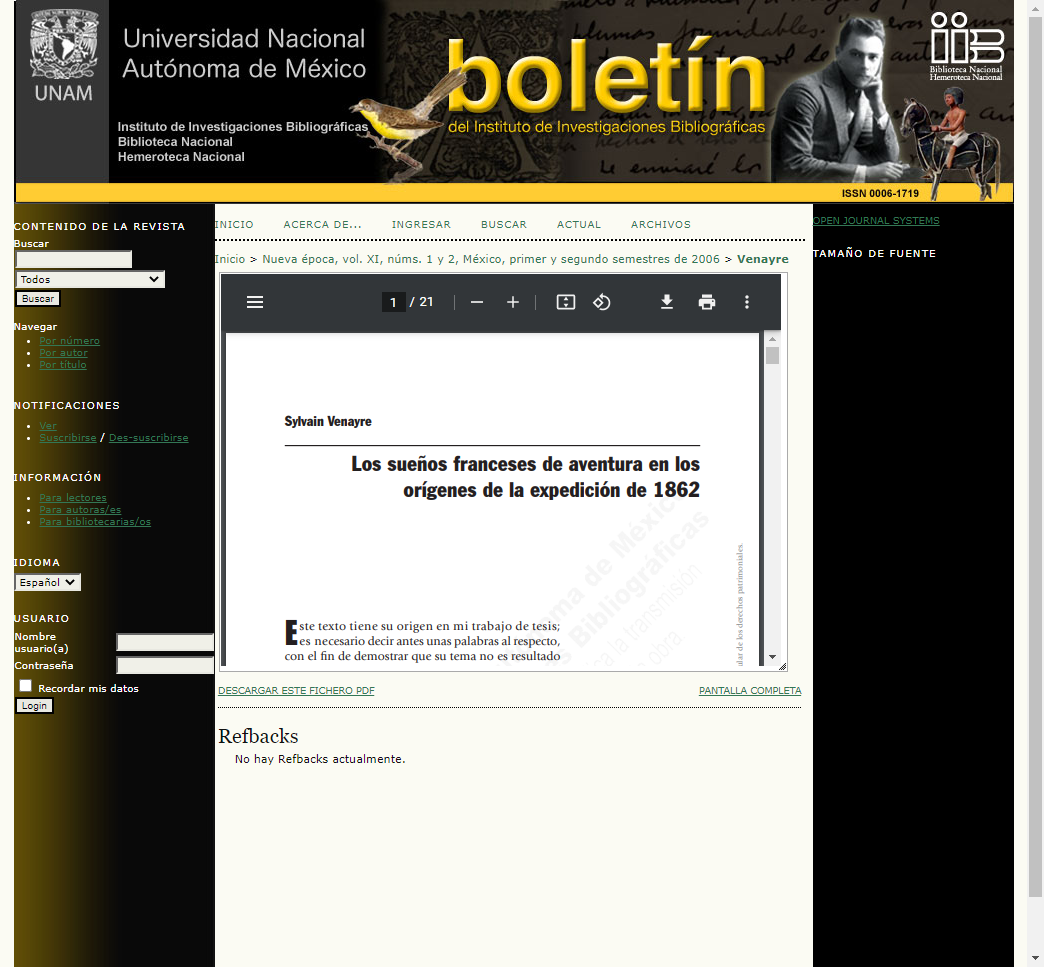Image resolution: width=1044 pixels, height=967 pixels.
Task: Click the PDF page number field
Action: (x=393, y=302)
